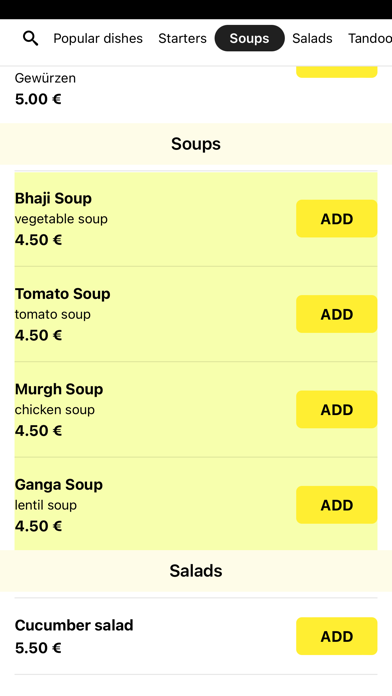Image resolution: width=392 pixels, height=696 pixels.
Task: Tap the Salads section header
Action: [196, 571]
